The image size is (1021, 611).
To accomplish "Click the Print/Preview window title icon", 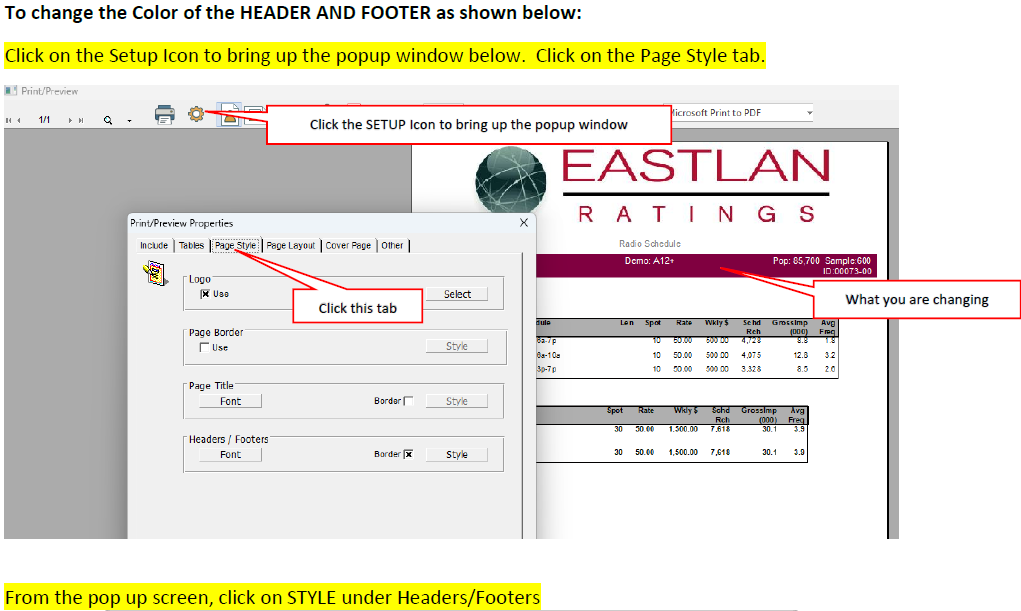I will [10, 91].
